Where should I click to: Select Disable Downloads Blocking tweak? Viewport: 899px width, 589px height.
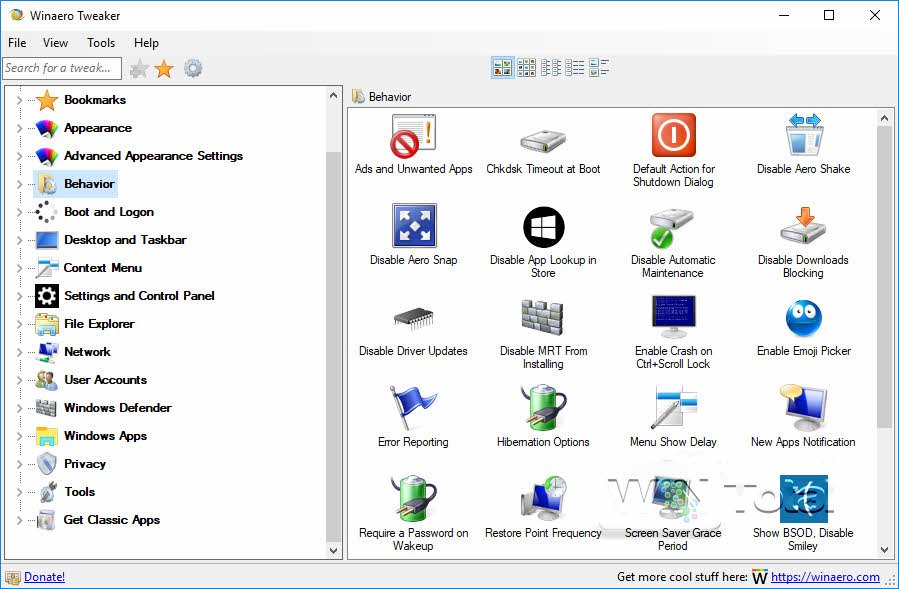(x=803, y=242)
